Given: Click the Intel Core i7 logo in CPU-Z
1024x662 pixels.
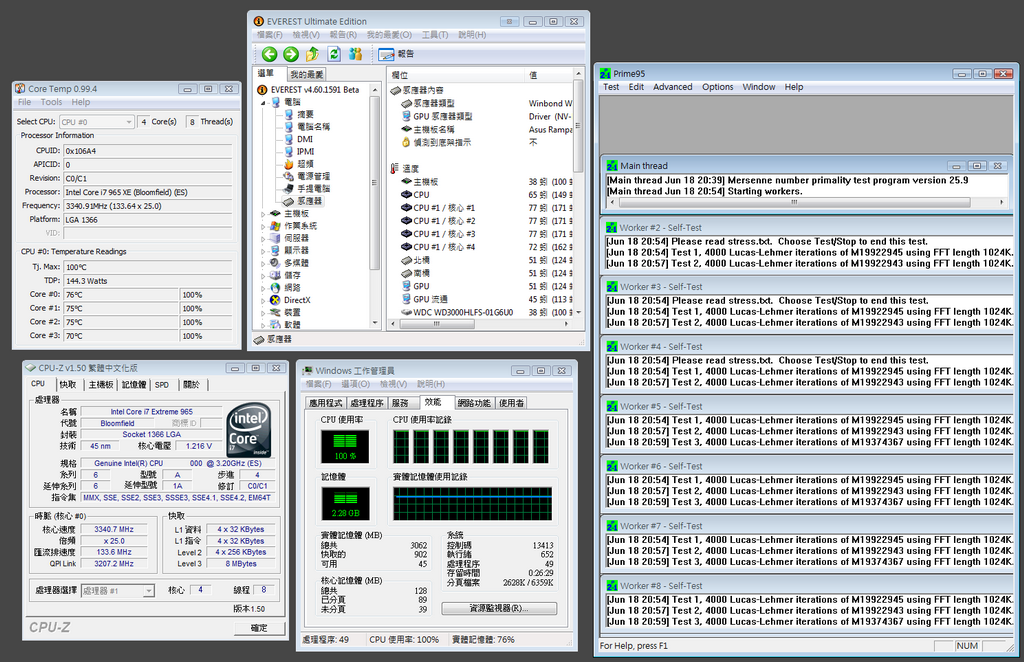Looking at the screenshot, I should (x=247, y=430).
